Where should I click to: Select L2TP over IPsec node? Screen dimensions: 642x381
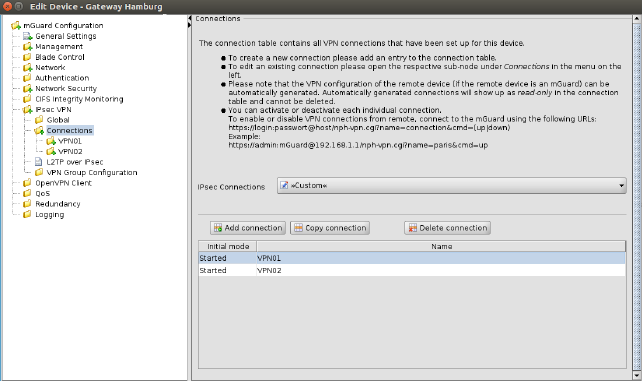click(x=75, y=162)
